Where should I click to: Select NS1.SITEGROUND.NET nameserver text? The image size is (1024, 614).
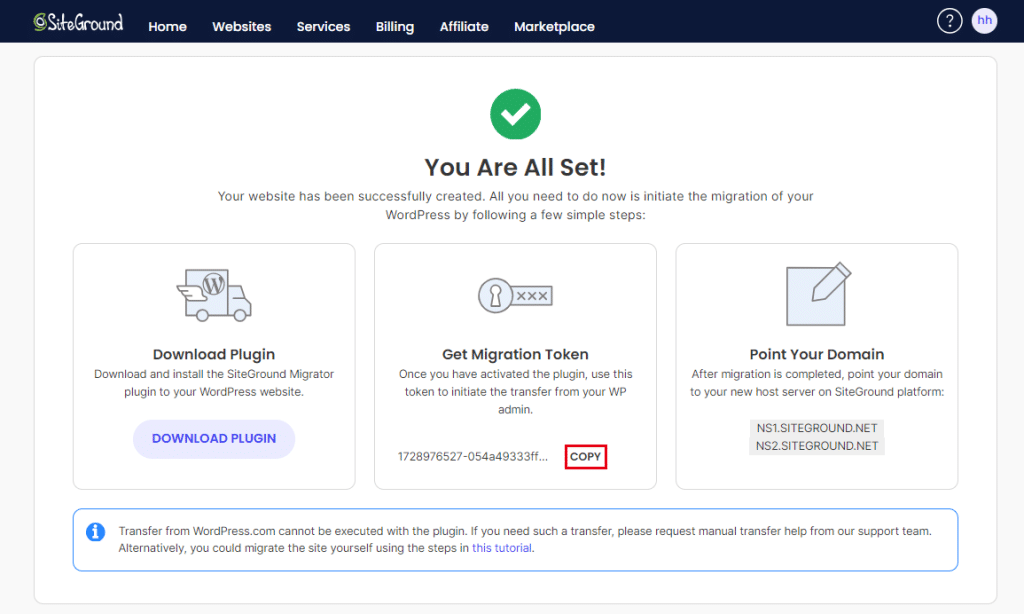[817, 428]
